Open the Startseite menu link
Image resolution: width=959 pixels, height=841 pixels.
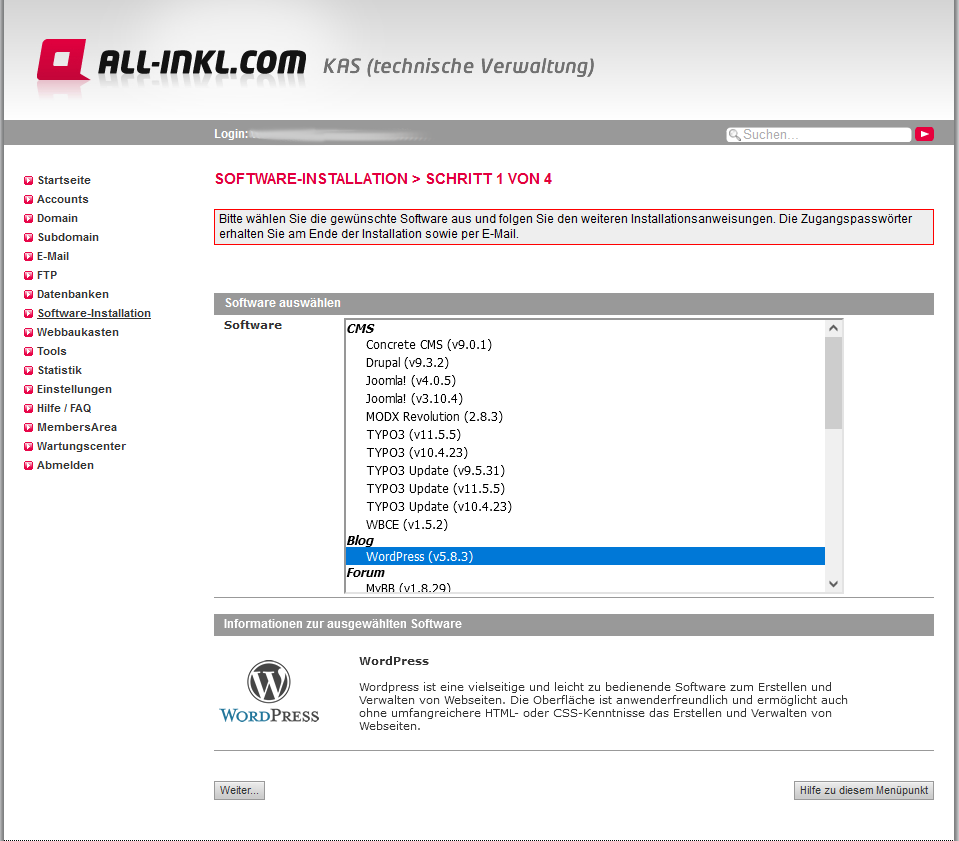pyautogui.click(x=64, y=180)
